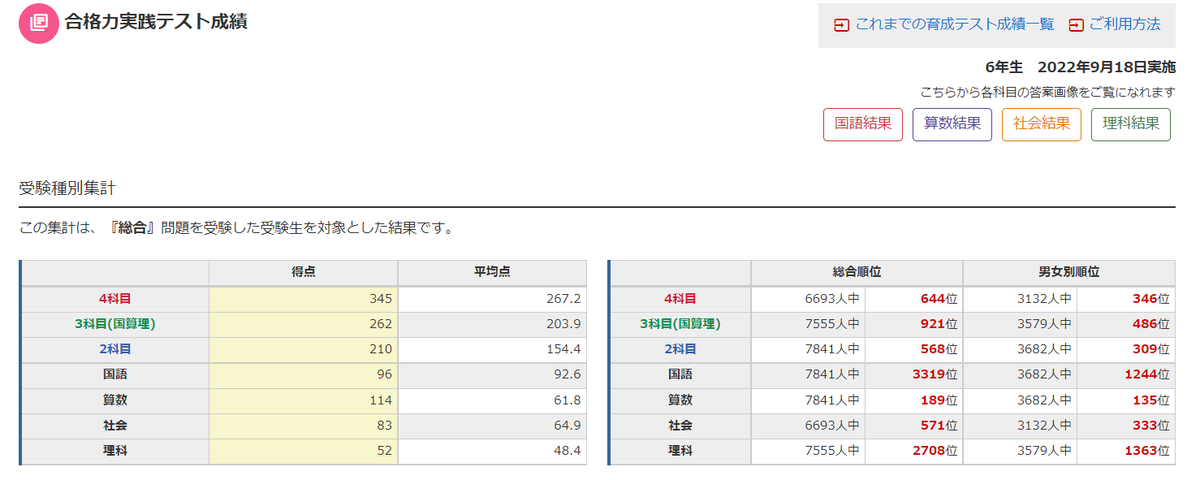View the 理科結果 answer sheet
1200x480 pixels.
(x=1131, y=124)
